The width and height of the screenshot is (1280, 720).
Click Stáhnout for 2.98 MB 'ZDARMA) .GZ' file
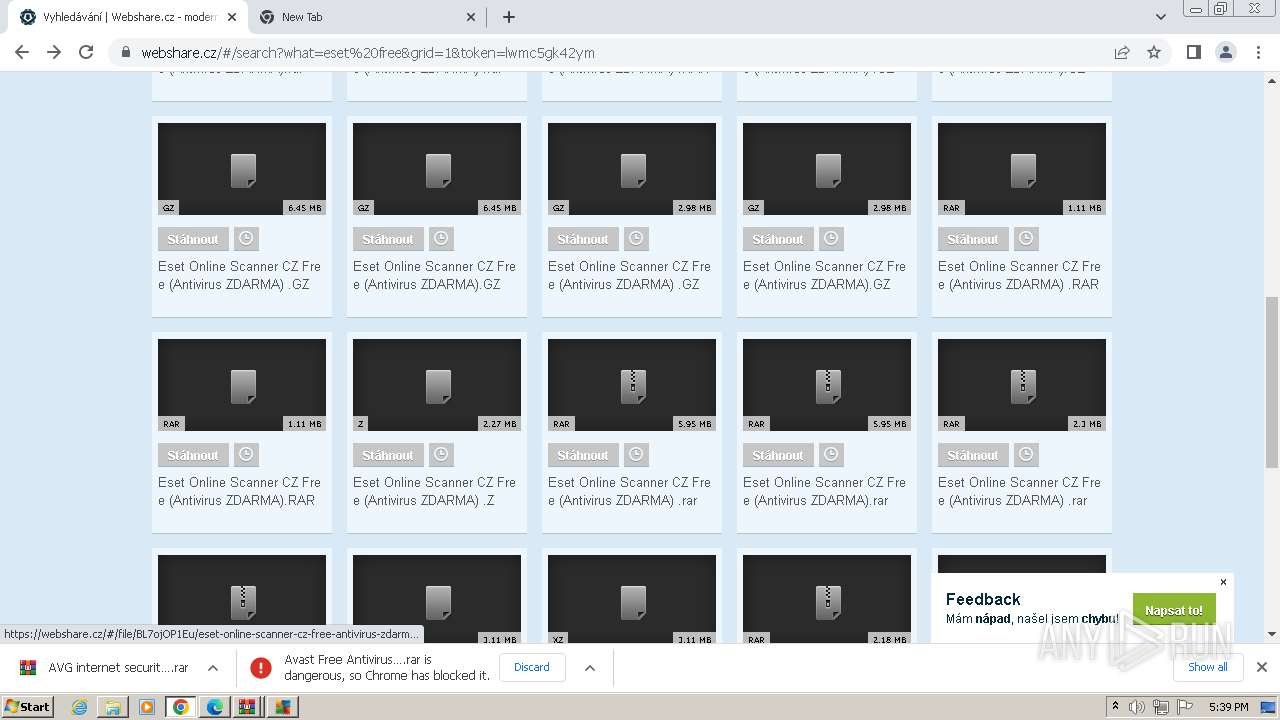(x=583, y=239)
